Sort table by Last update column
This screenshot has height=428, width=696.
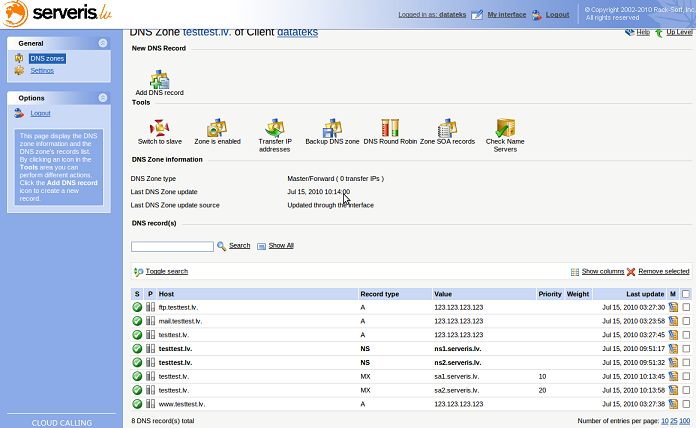(645, 294)
